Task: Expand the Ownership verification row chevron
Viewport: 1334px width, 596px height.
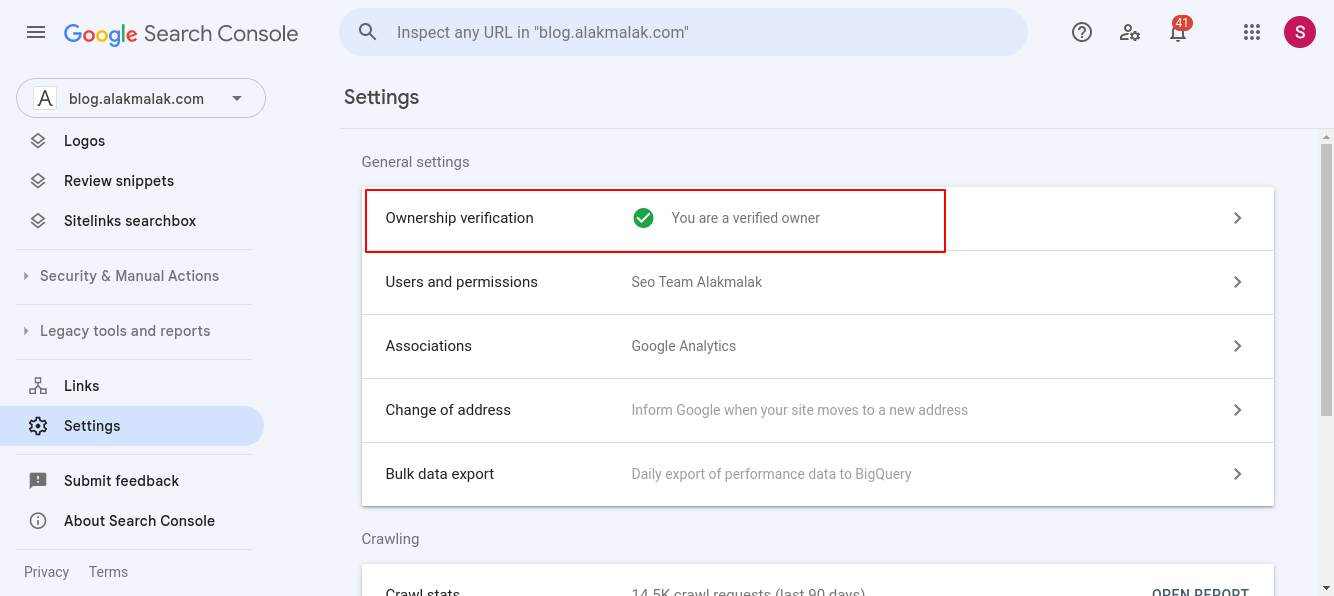Action: (1237, 218)
